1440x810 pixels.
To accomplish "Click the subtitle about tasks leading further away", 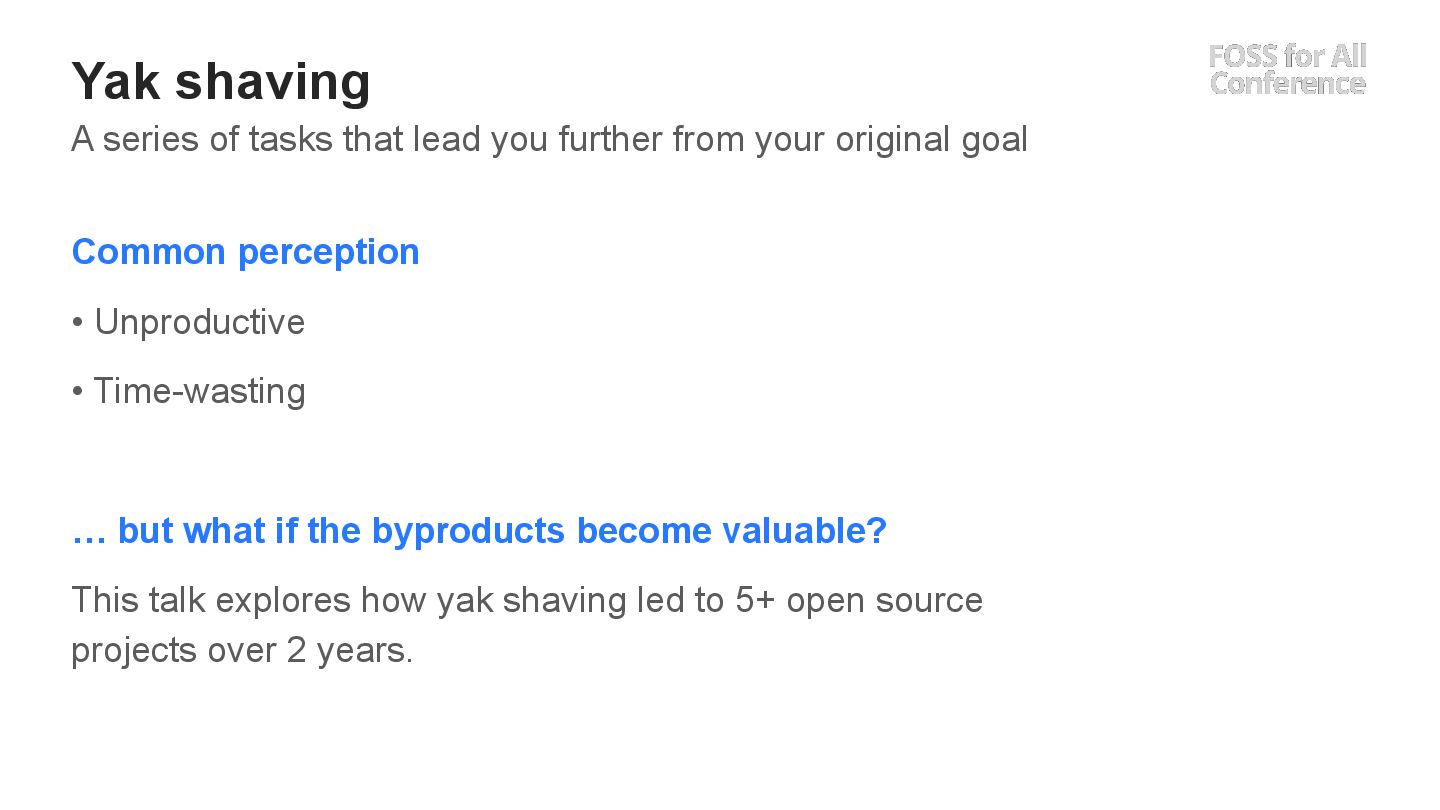I will pos(549,139).
